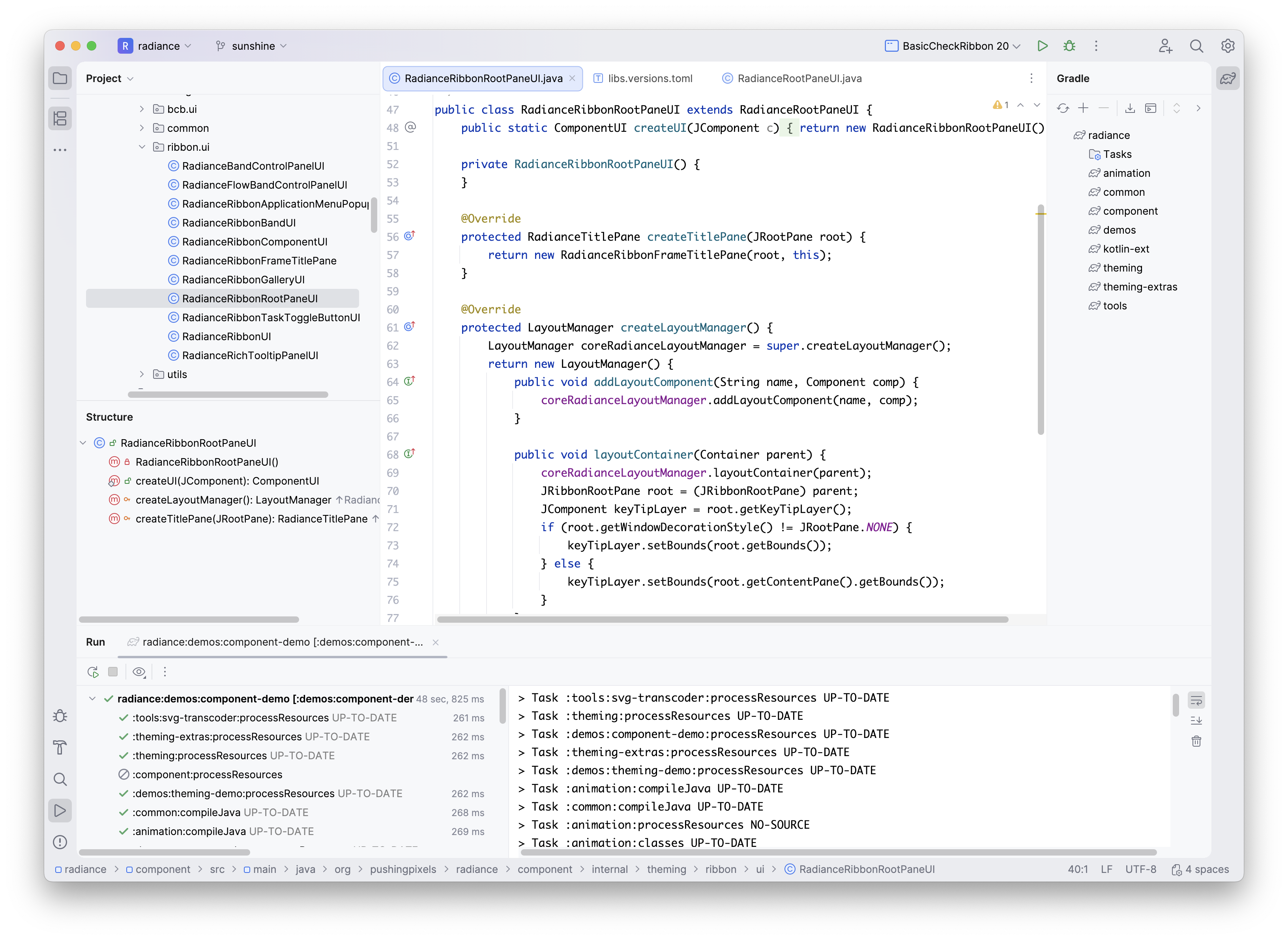Open the Structure tool window icon
The width and height of the screenshot is (1288, 940).
[60, 118]
